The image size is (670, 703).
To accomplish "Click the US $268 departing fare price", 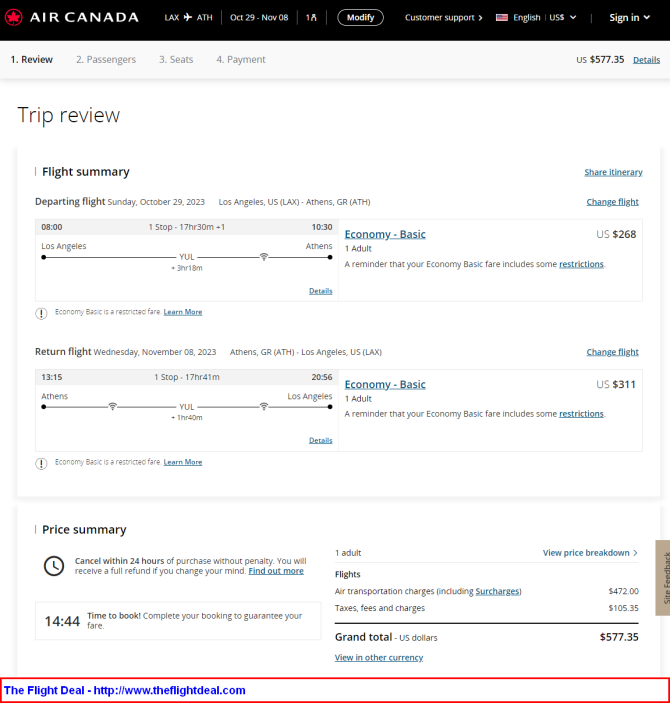I will 616,234.
